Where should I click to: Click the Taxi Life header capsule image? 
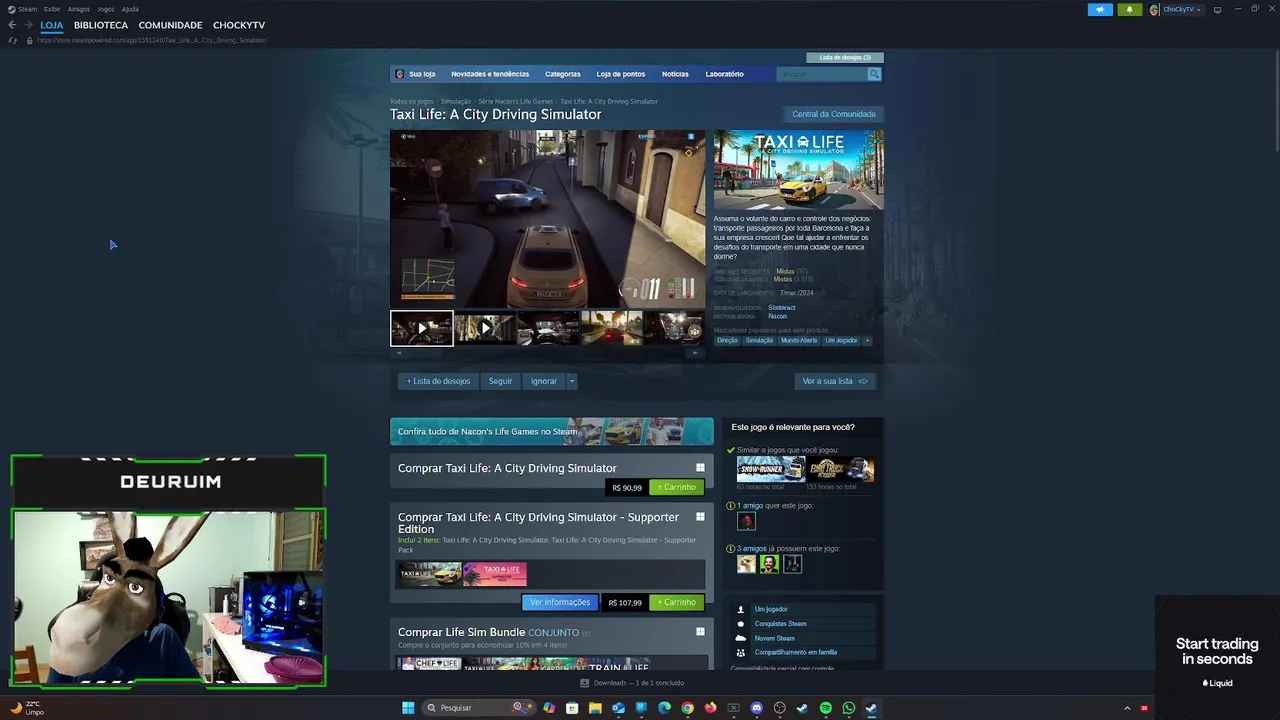[798, 169]
